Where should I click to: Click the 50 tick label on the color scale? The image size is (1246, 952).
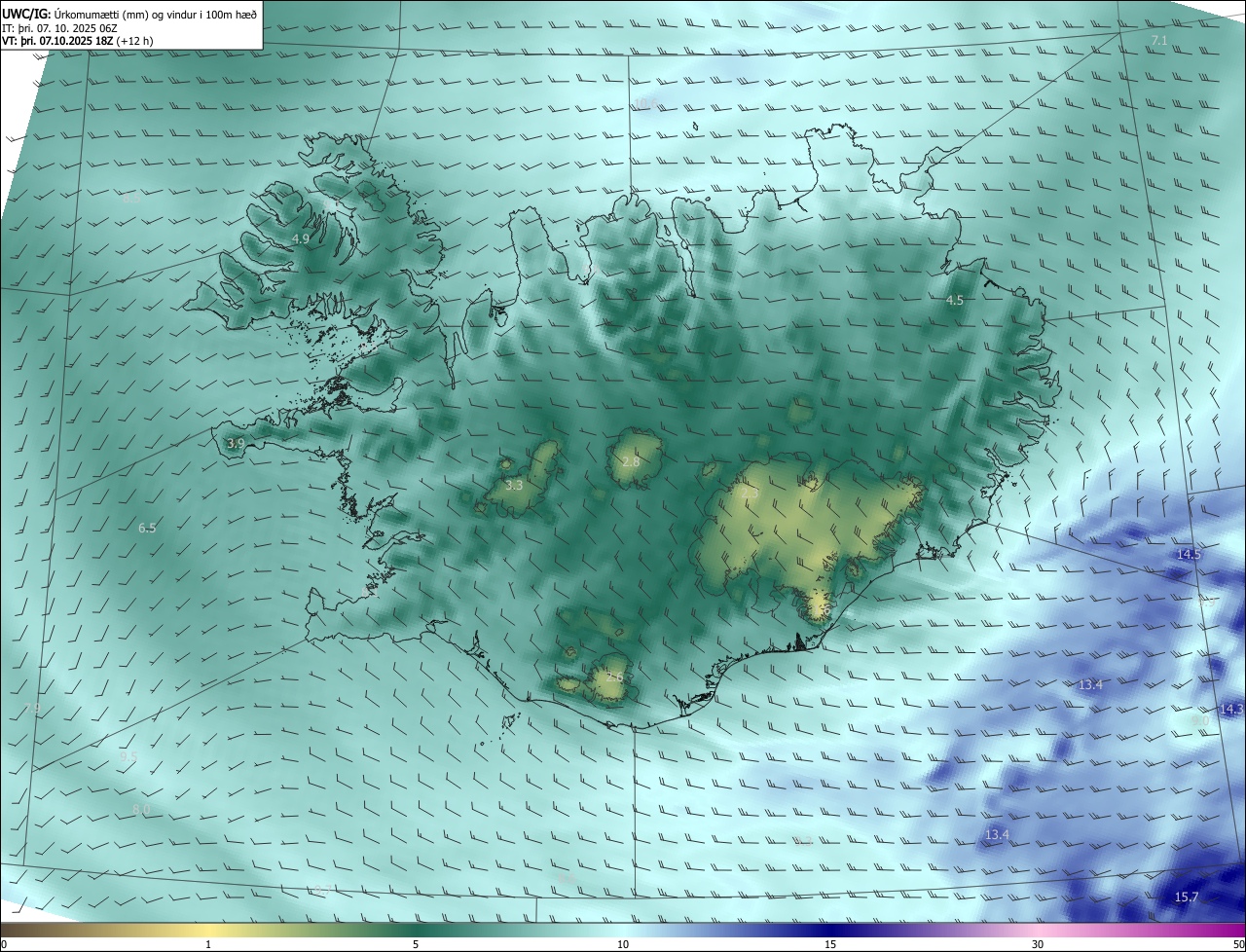pos(1238,944)
